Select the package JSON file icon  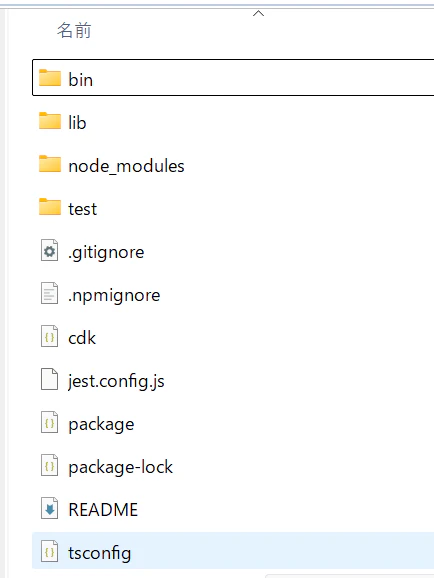(x=49, y=422)
